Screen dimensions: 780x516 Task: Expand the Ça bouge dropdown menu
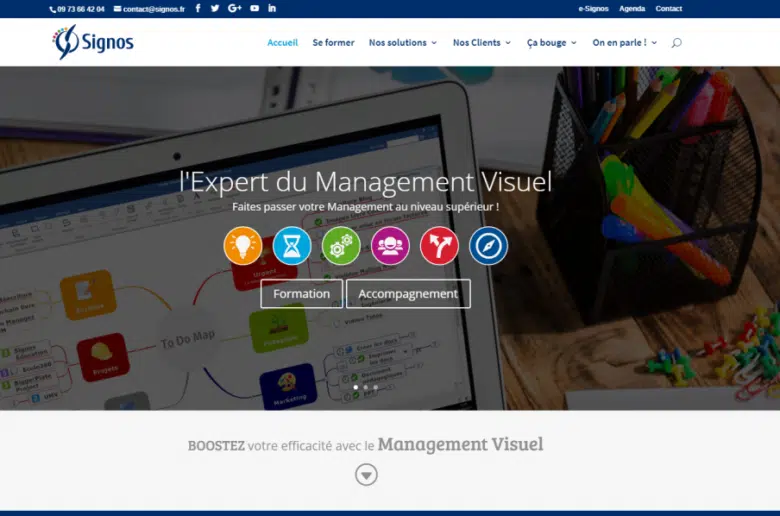click(x=552, y=43)
